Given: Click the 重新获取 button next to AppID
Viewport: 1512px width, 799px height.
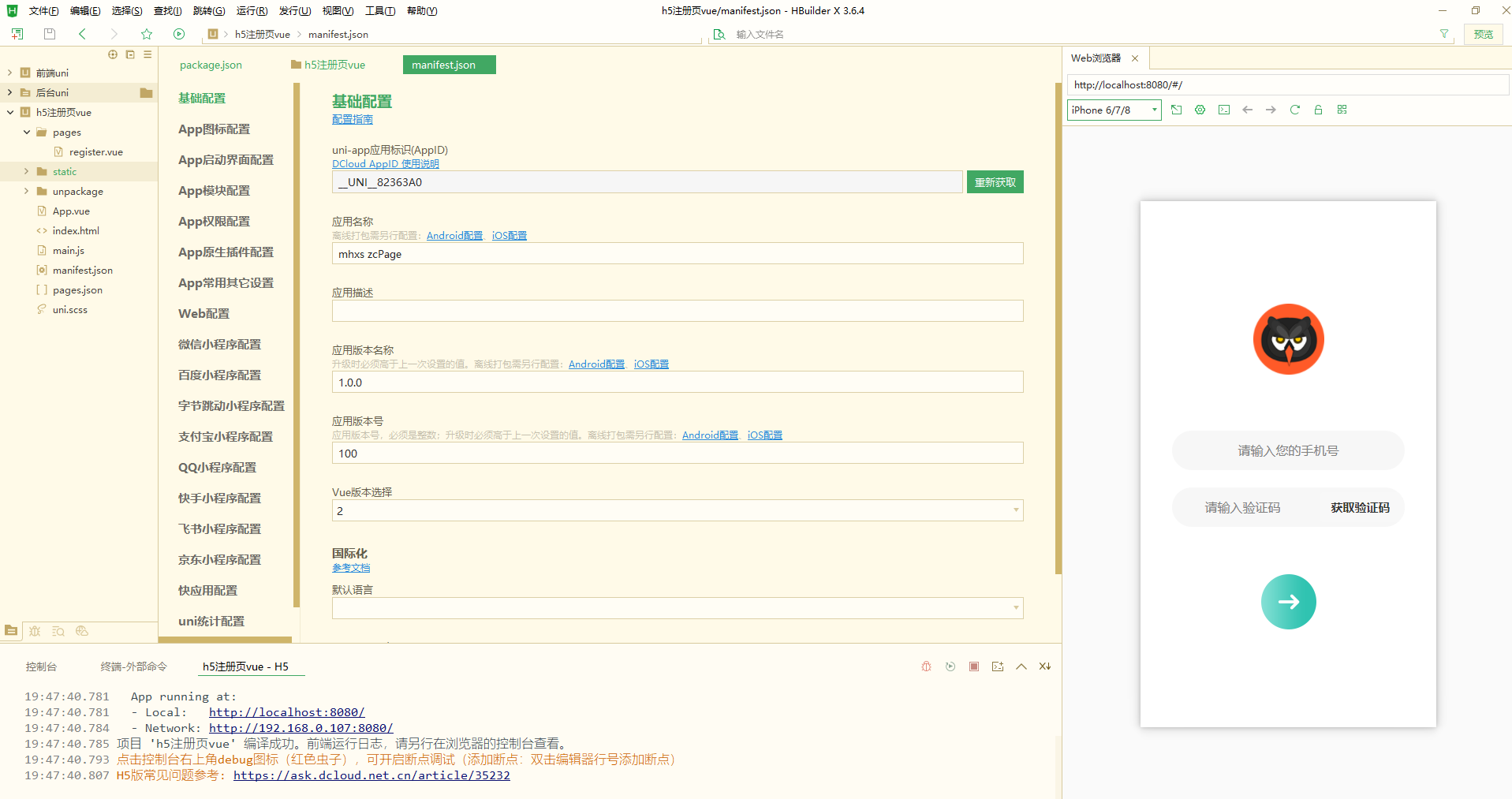Looking at the screenshot, I should (995, 182).
